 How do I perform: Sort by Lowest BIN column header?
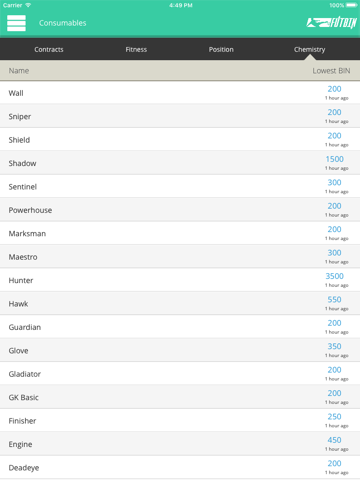(331, 71)
